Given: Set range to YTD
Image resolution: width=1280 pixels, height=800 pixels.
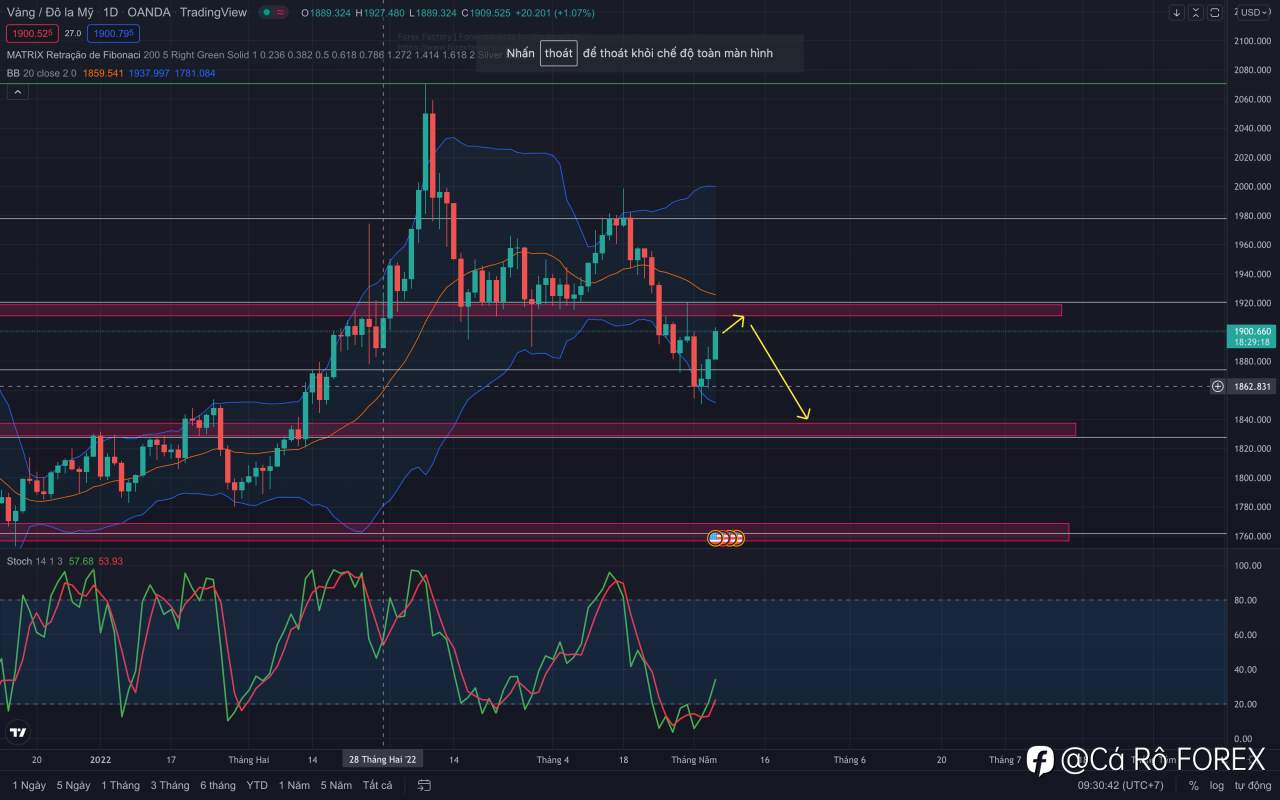Looking at the screenshot, I should coord(257,786).
